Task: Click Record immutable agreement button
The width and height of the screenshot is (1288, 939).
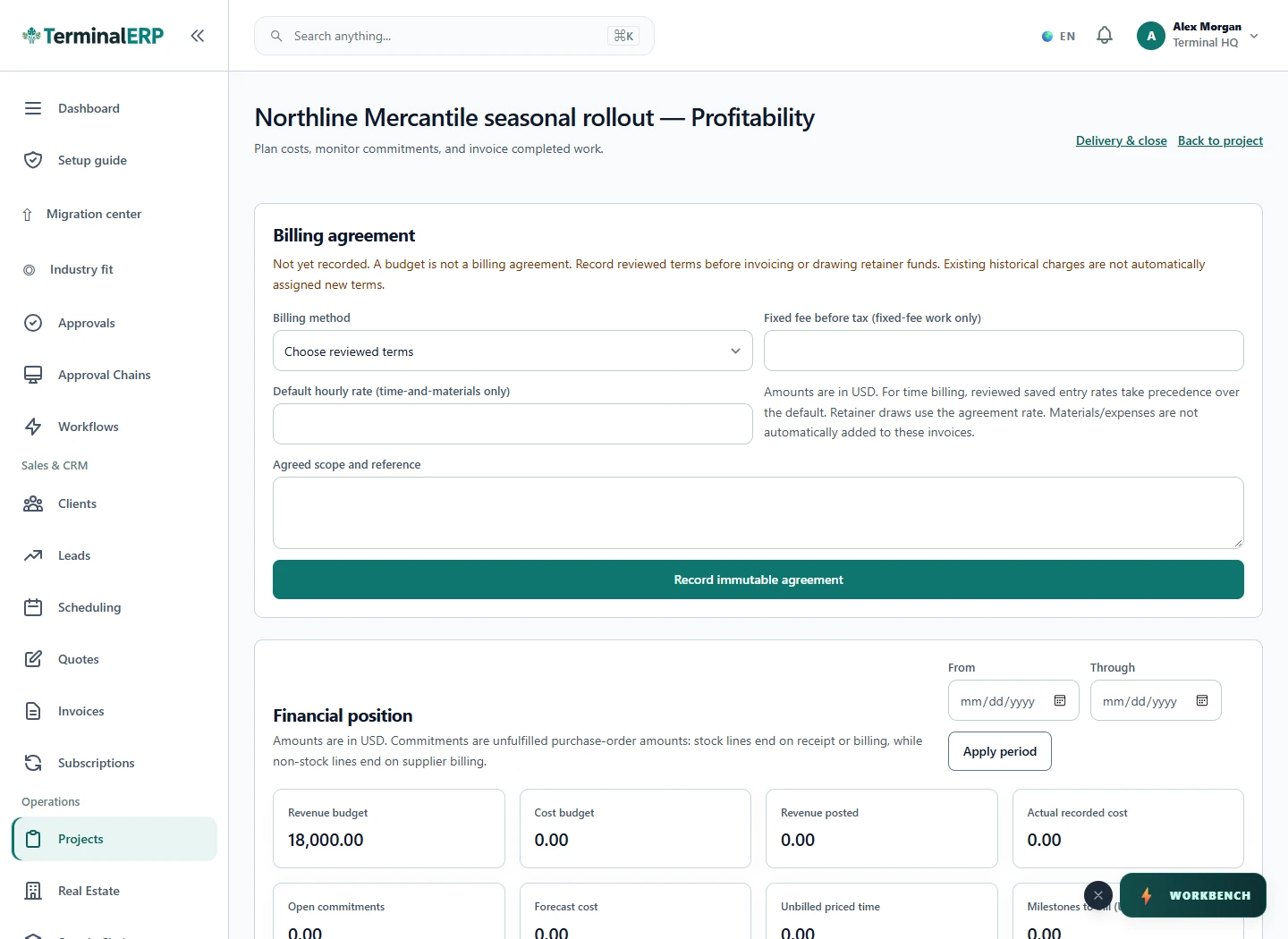Action: point(758,579)
